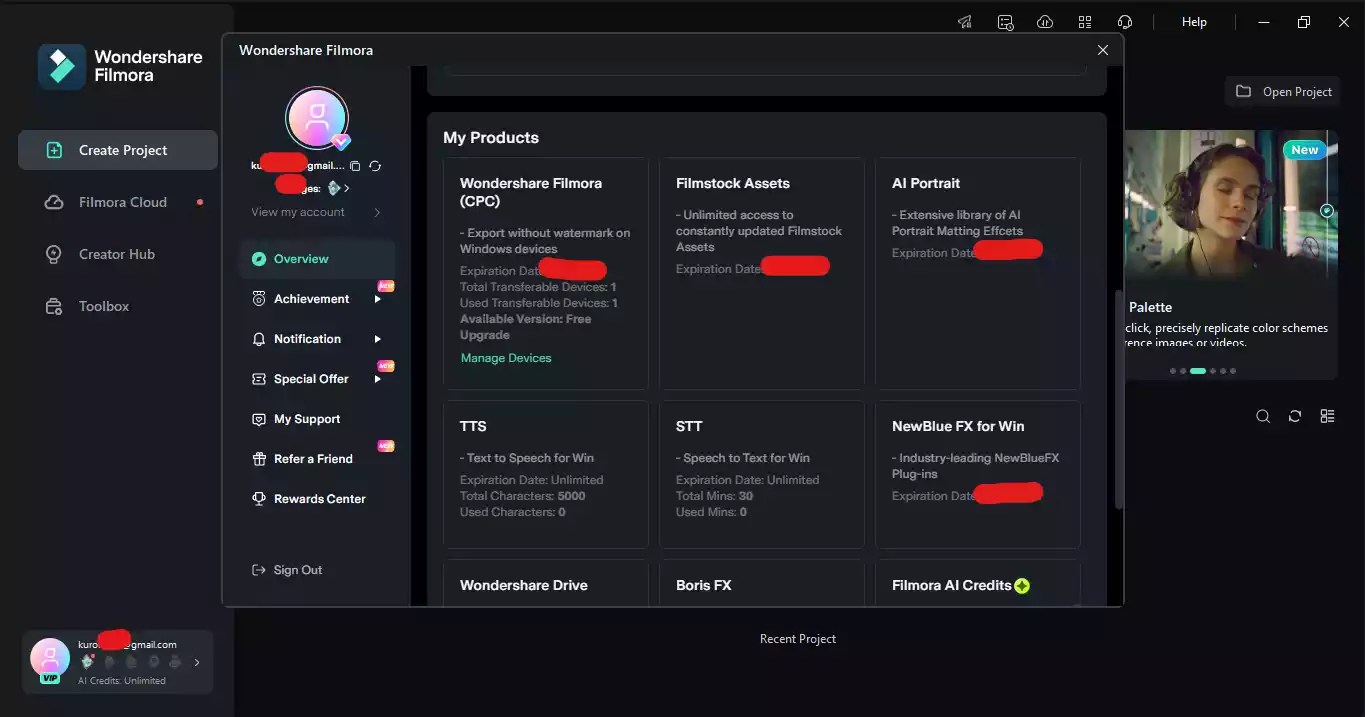
Task: Select Create Project in the left sidebar
Action: tap(118, 150)
